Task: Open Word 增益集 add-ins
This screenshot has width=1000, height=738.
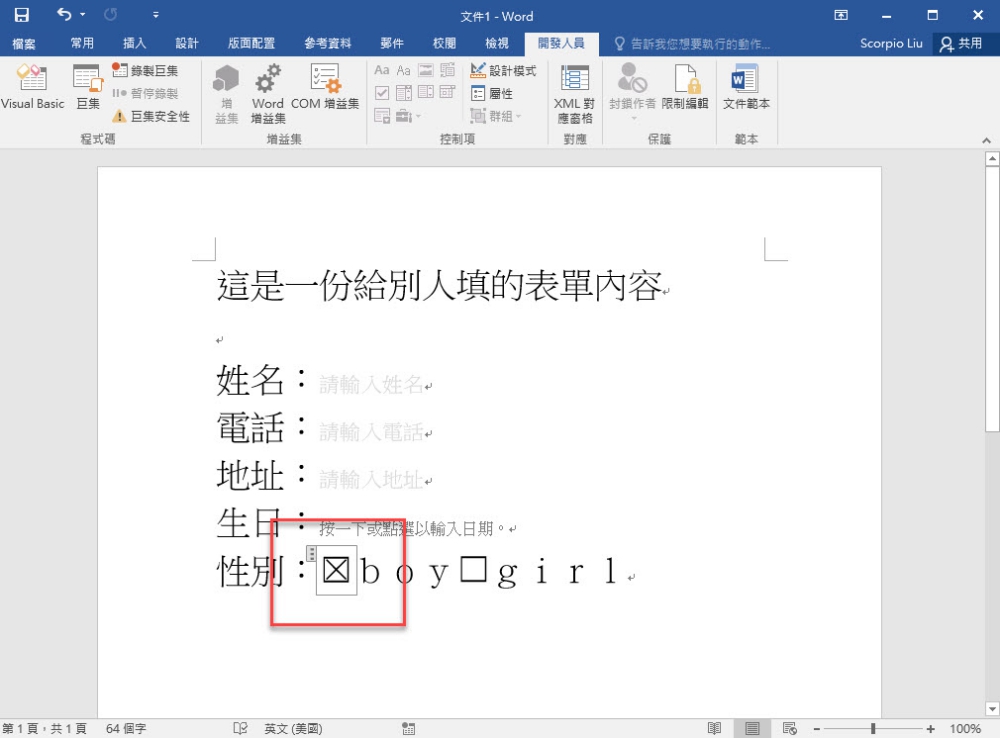Action: coord(268,94)
